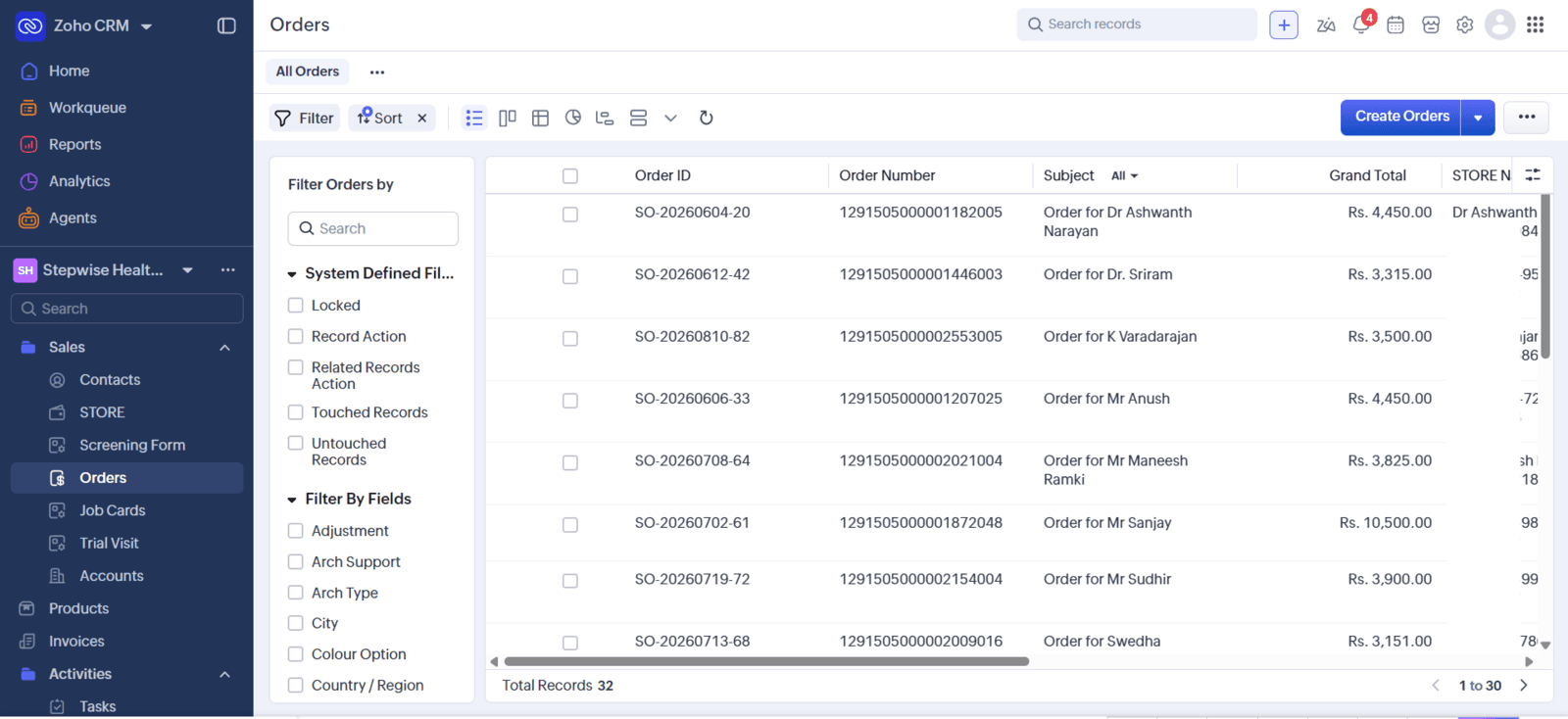Select the hierarchy view icon
This screenshot has width=1568, height=719.
605,118
